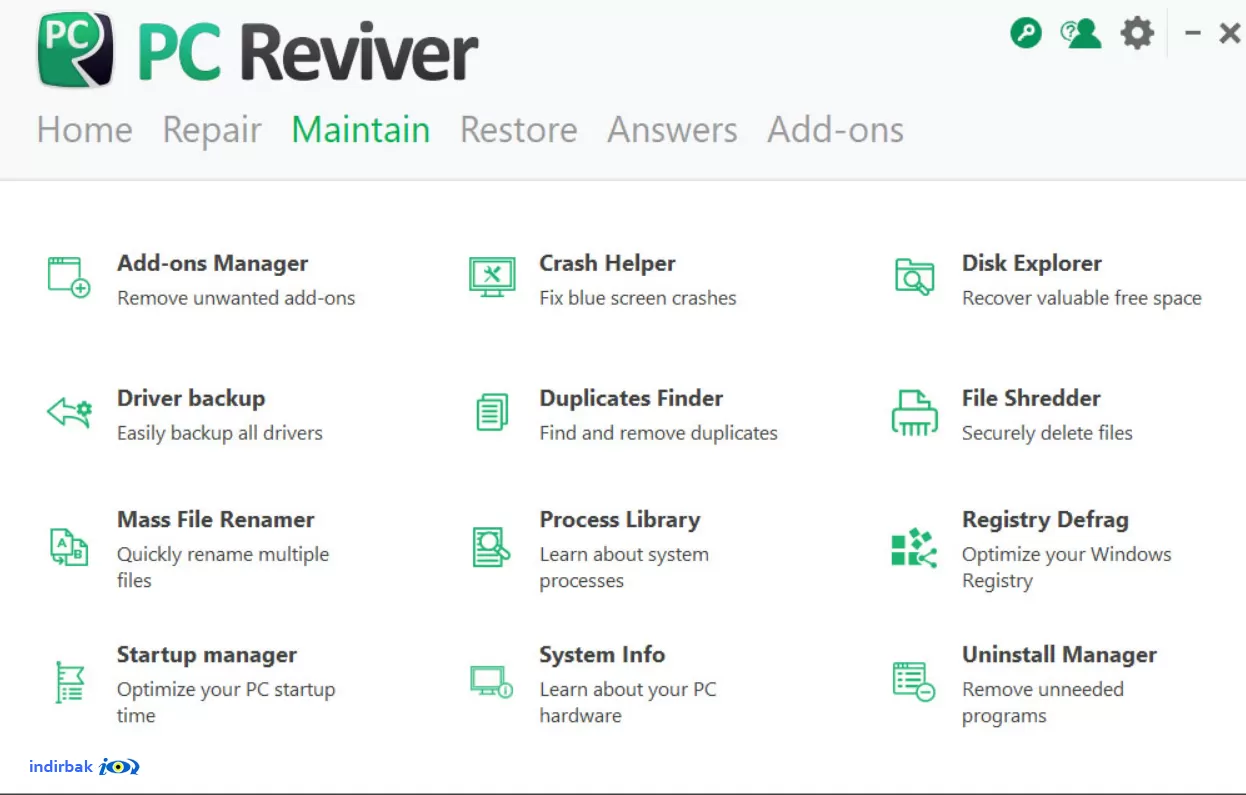Viewport: 1246px width, 795px height.
Task: Switch to the Repair tab
Action: (212, 130)
